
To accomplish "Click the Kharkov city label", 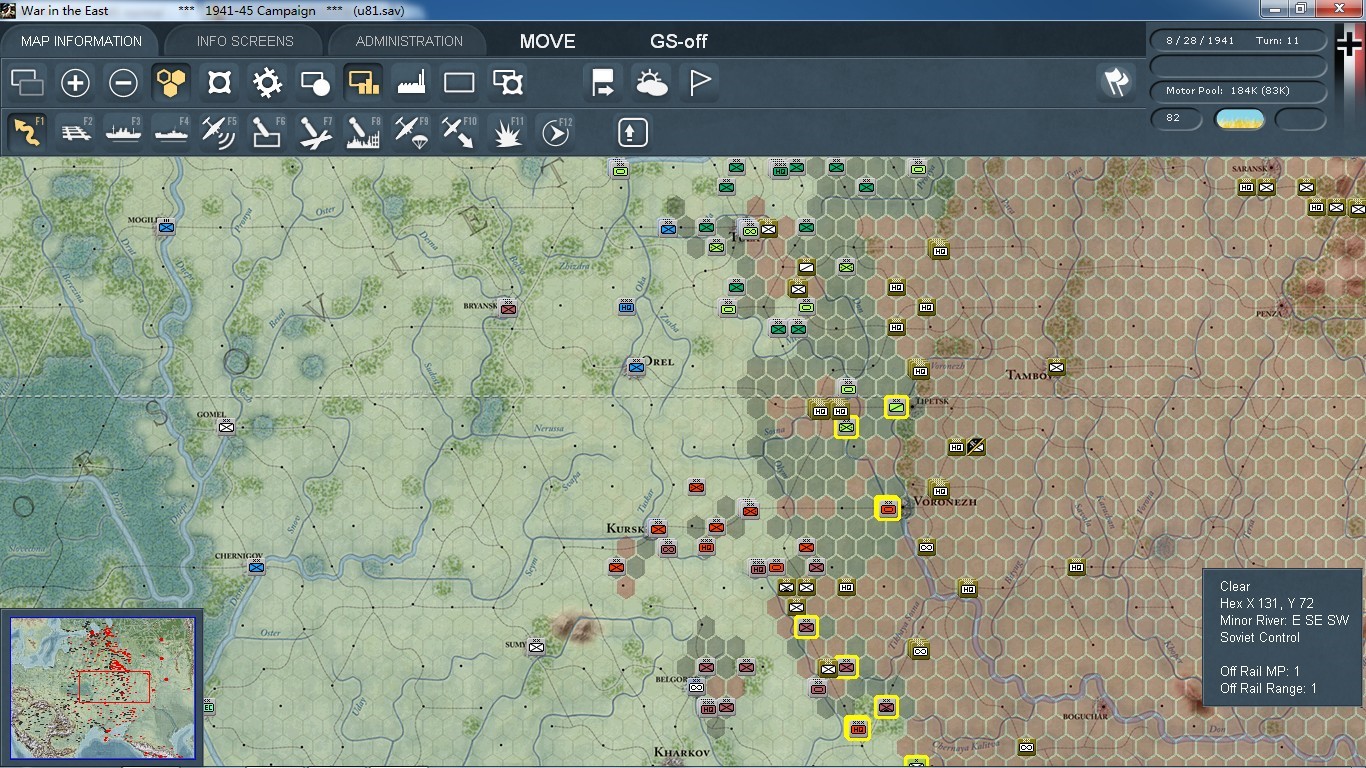I will pyautogui.click(x=682, y=752).
